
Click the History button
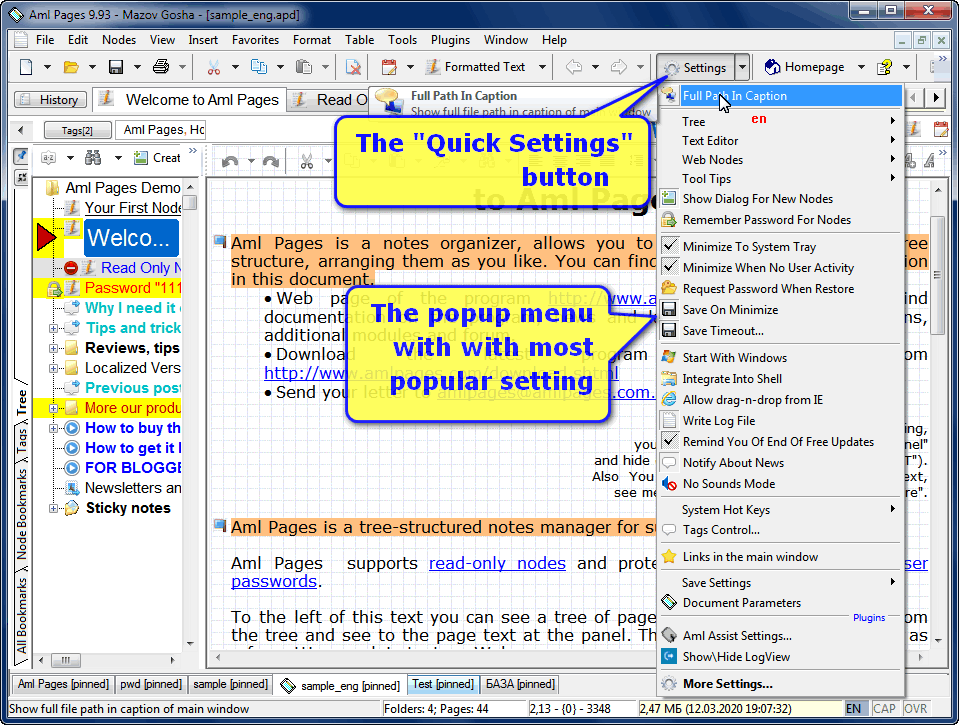(x=51, y=100)
